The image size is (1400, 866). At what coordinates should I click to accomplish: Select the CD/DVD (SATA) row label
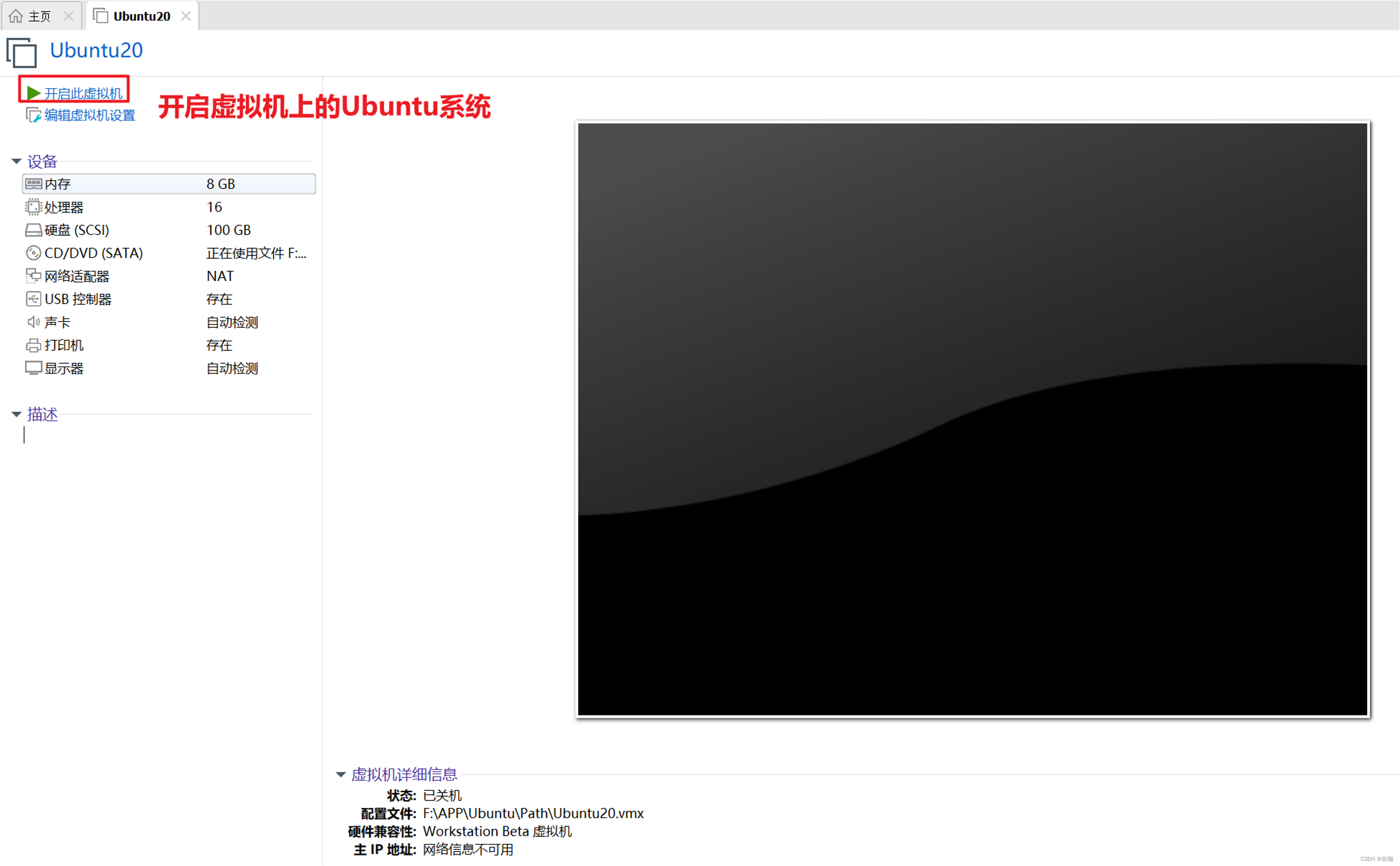tap(94, 253)
